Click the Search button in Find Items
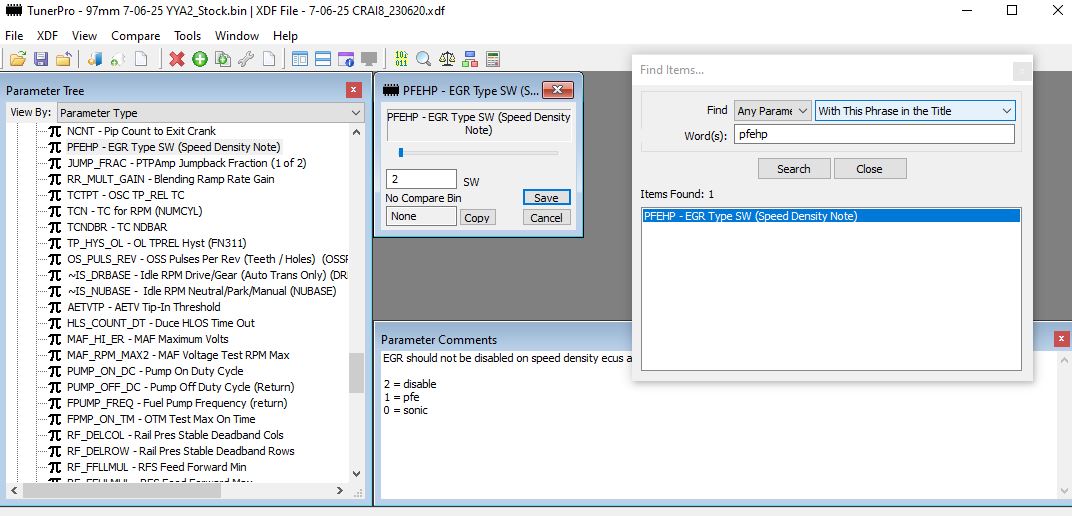 click(x=794, y=169)
